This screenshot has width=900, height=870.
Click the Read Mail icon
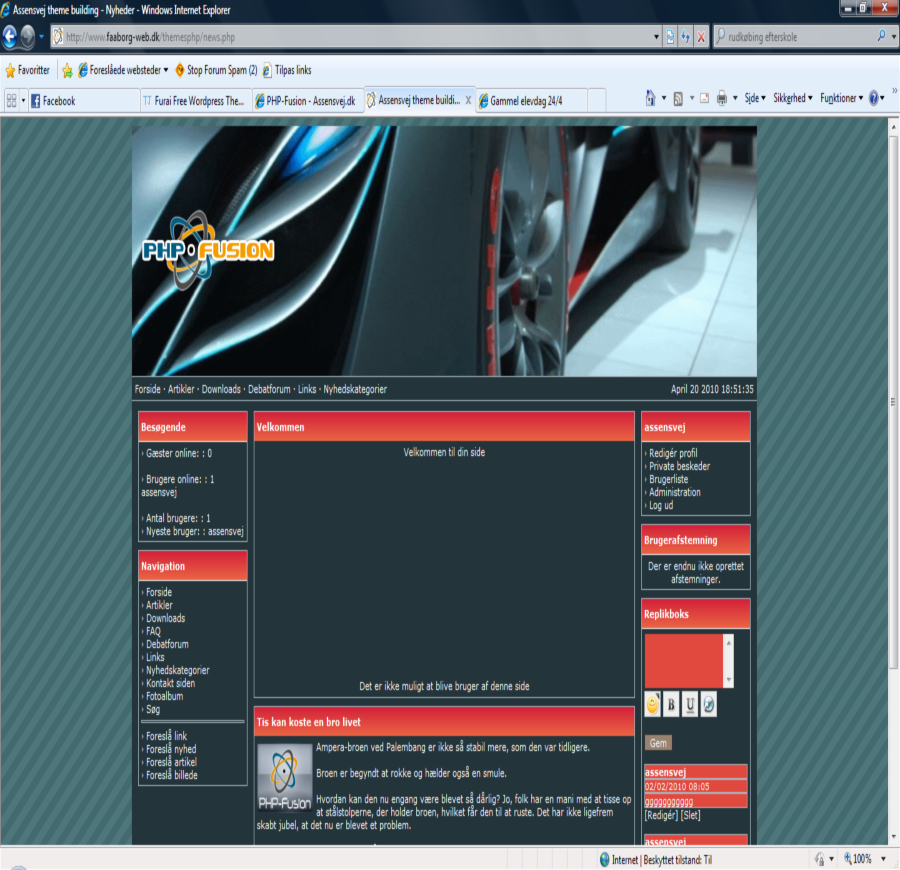pyautogui.click(x=704, y=99)
